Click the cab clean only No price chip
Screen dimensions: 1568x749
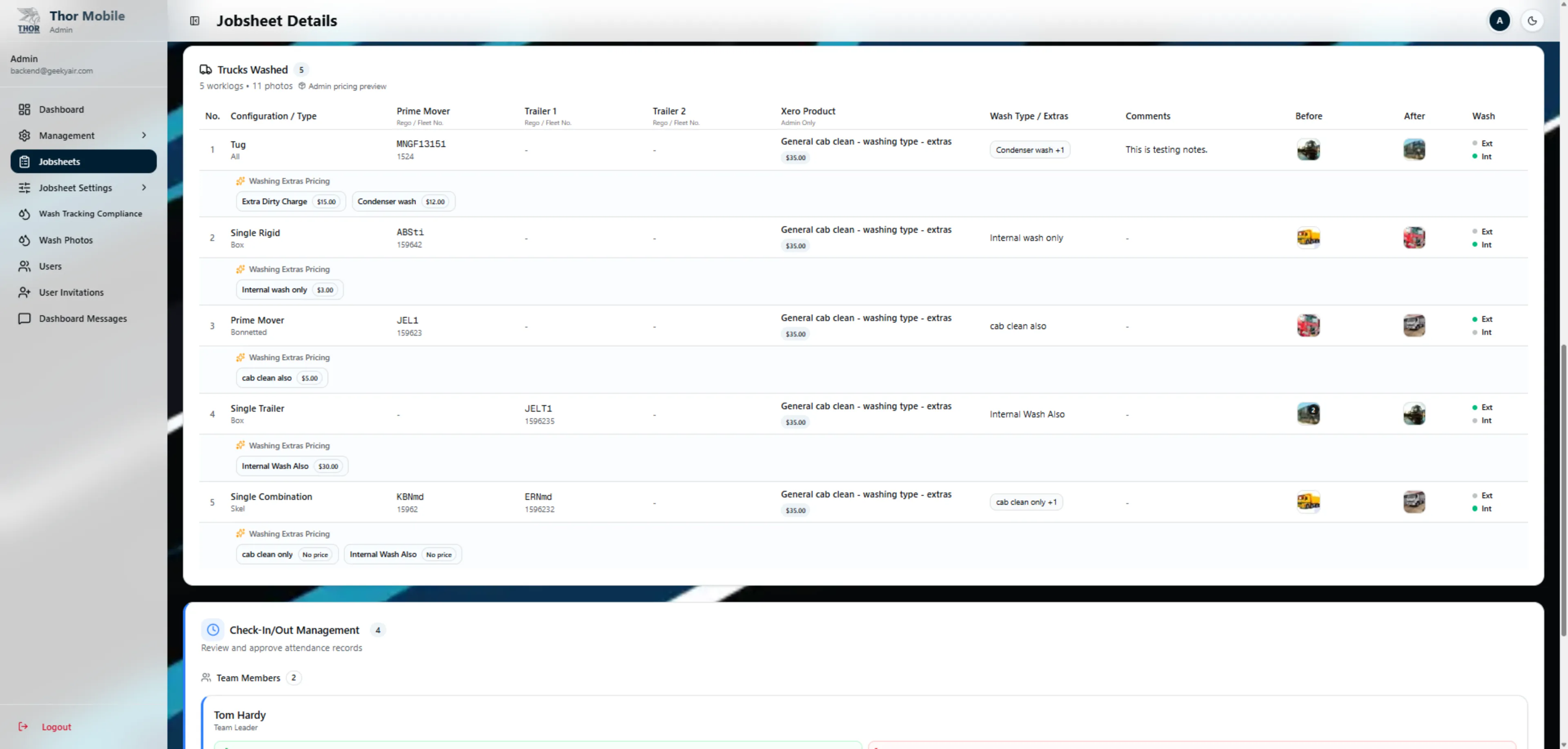(x=287, y=555)
